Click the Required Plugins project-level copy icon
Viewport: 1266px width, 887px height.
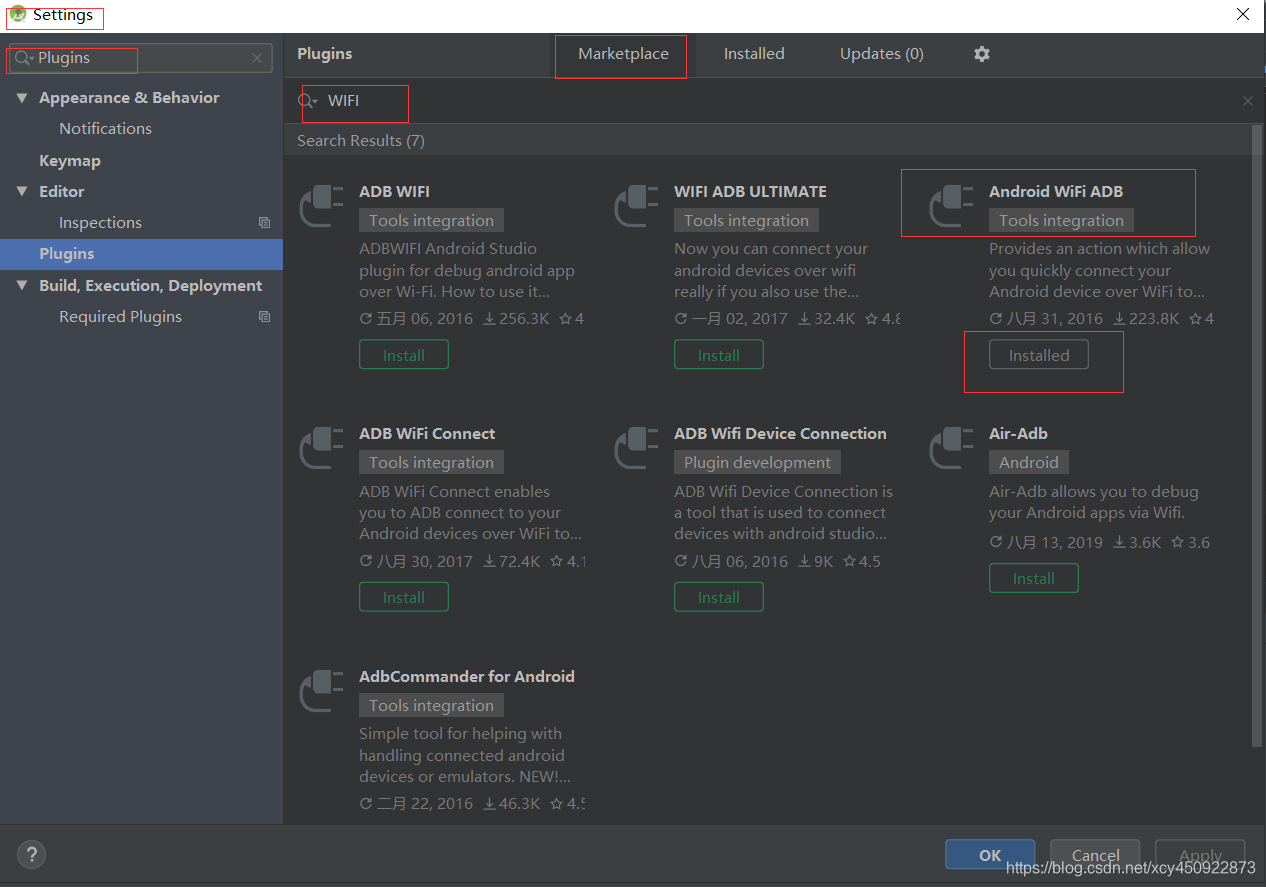(264, 317)
